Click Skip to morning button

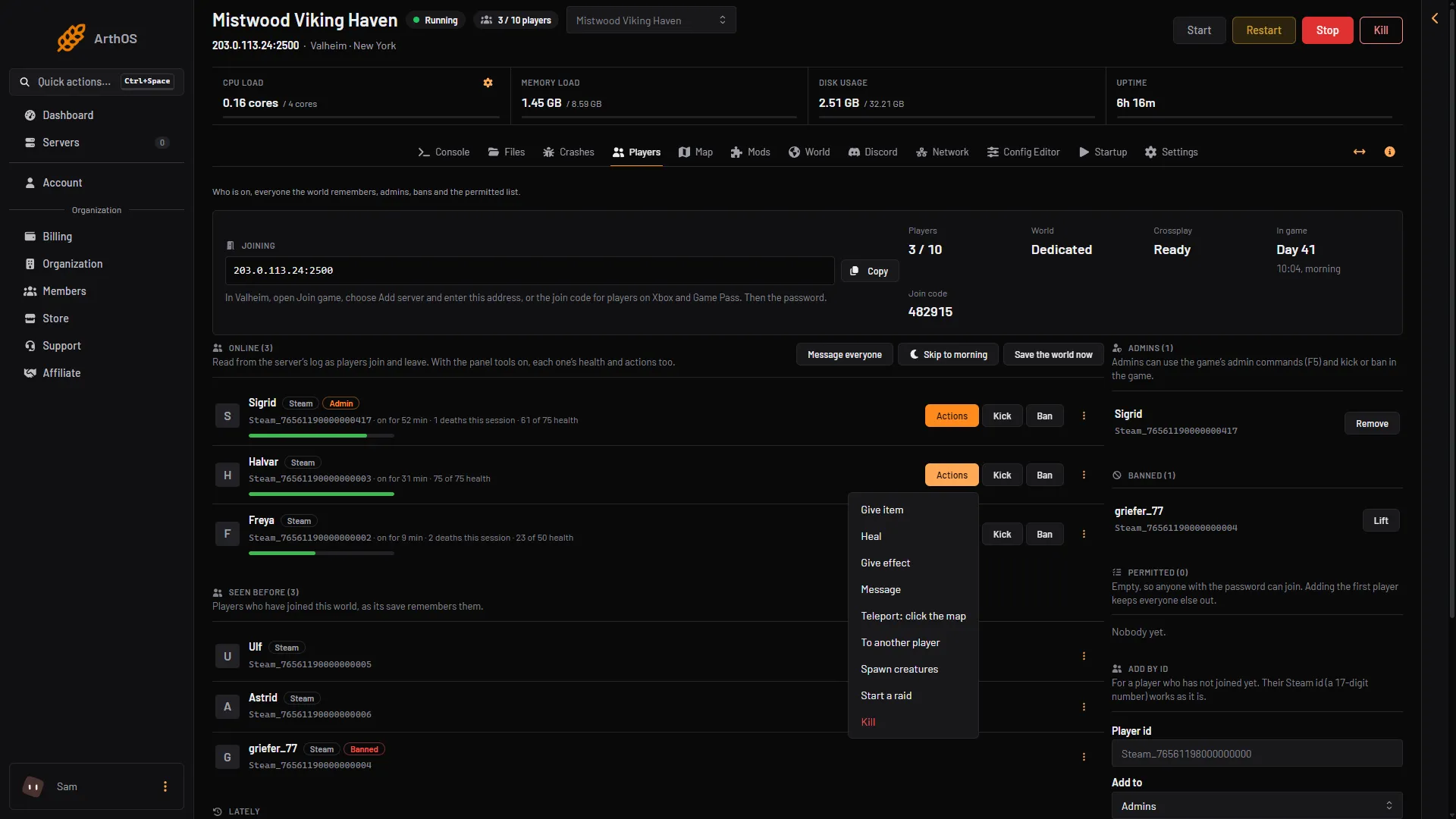coord(948,355)
